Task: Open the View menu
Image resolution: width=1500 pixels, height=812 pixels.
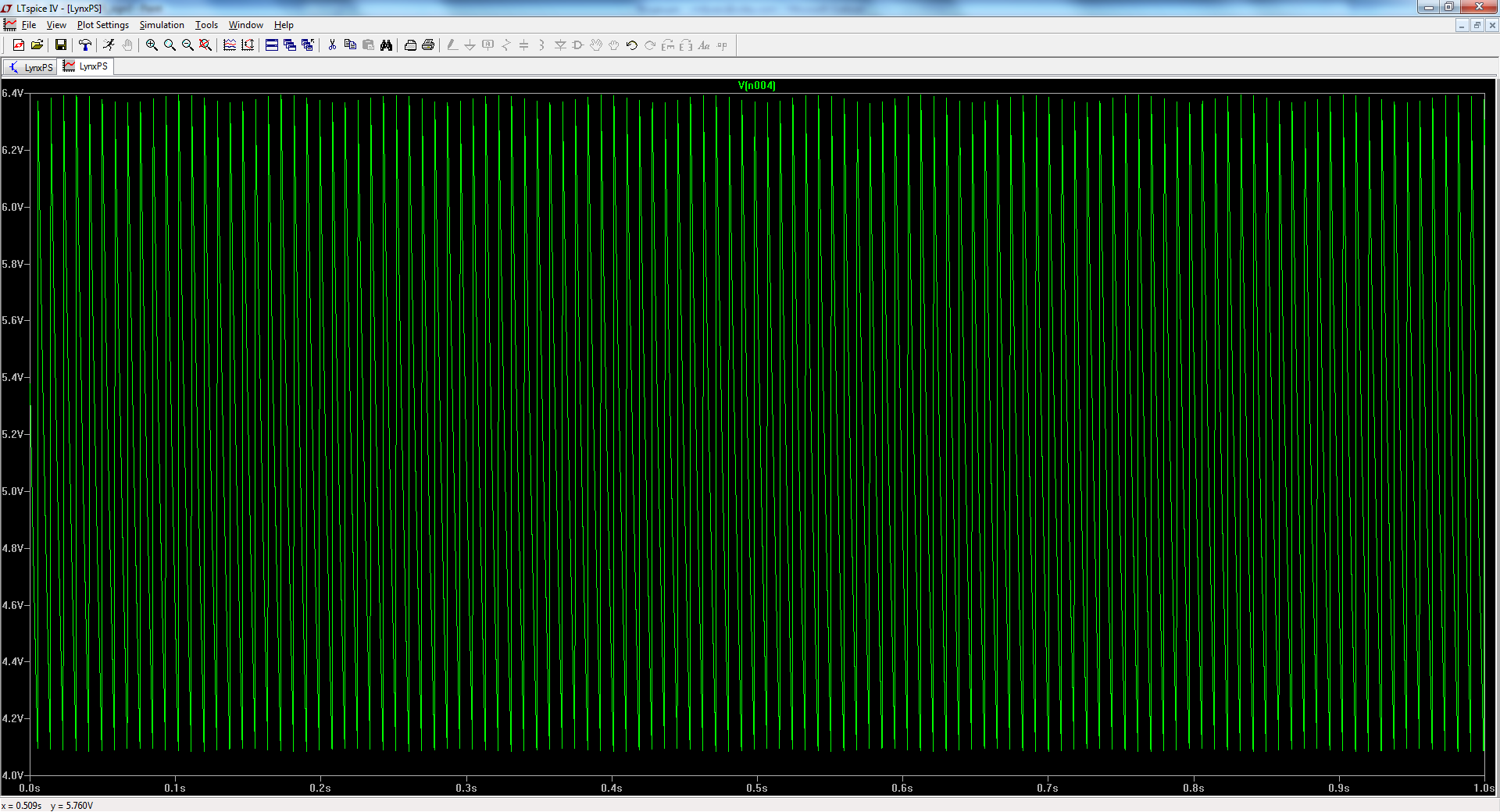Action: pyautogui.click(x=56, y=25)
